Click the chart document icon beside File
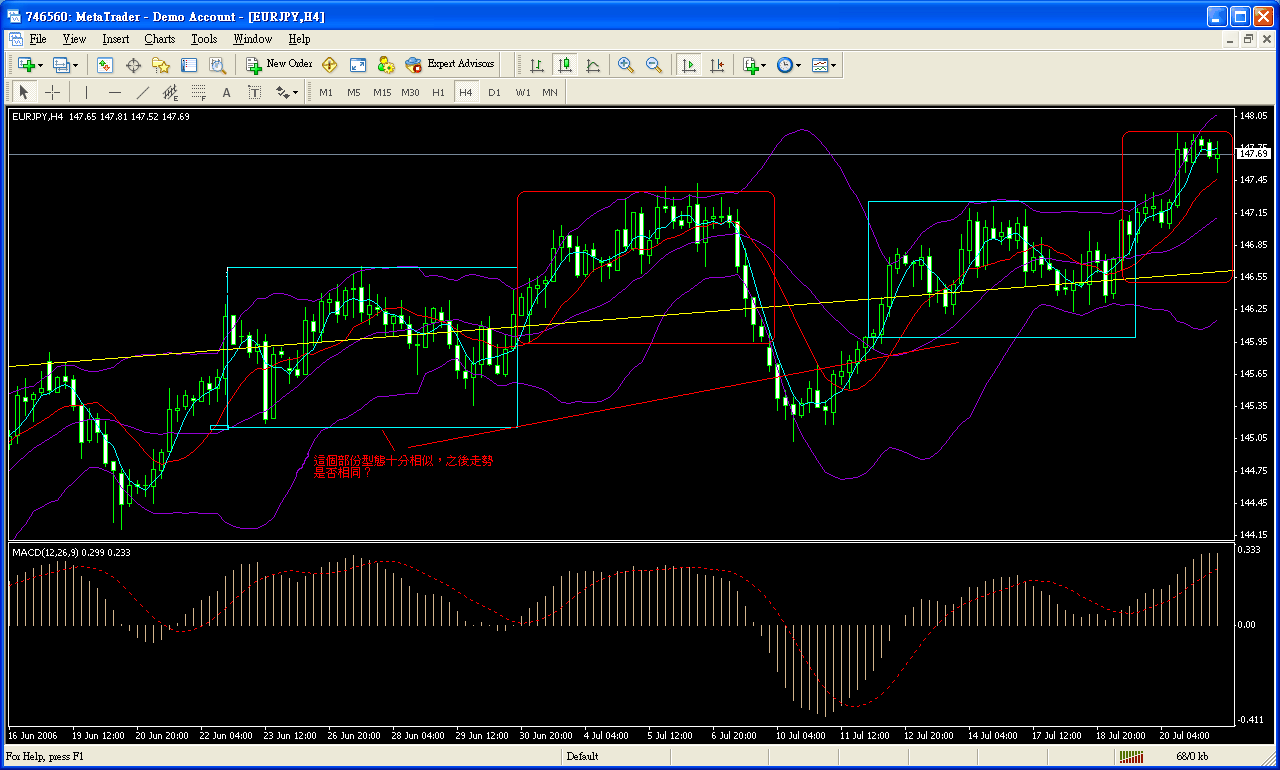The height and width of the screenshot is (770, 1280). coord(16,39)
